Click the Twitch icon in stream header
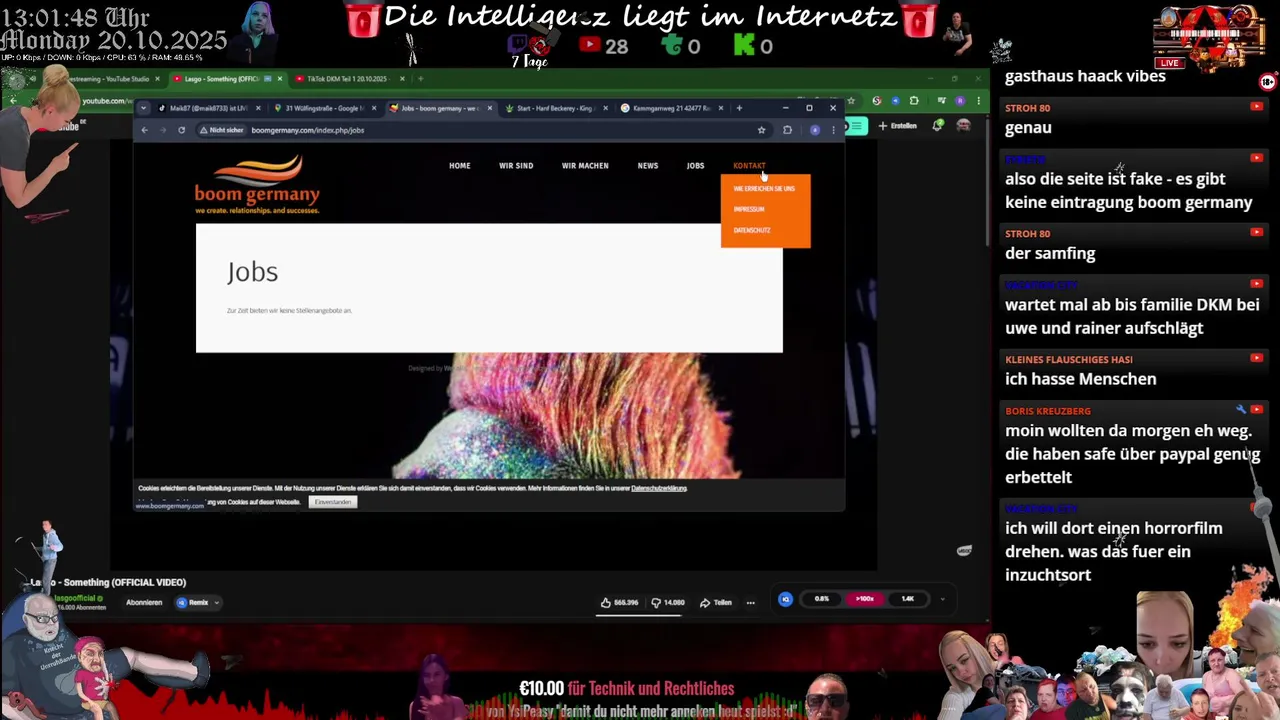1280x720 pixels. [x=518, y=44]
